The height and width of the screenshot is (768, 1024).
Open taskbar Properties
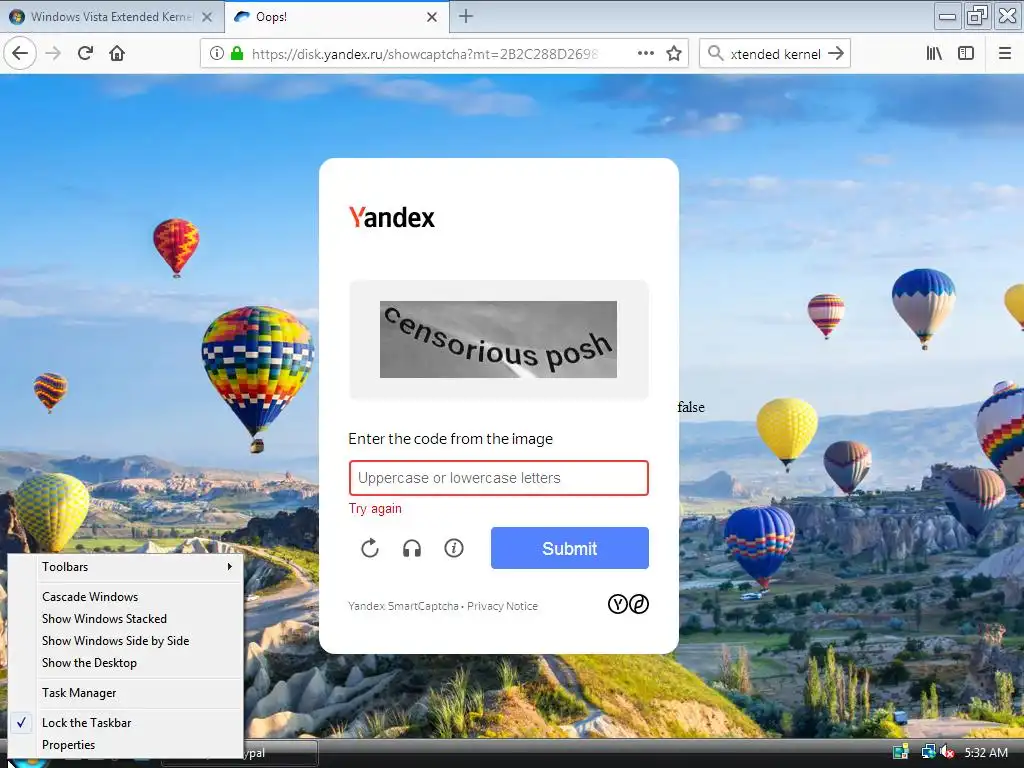[x=125, y=745]
